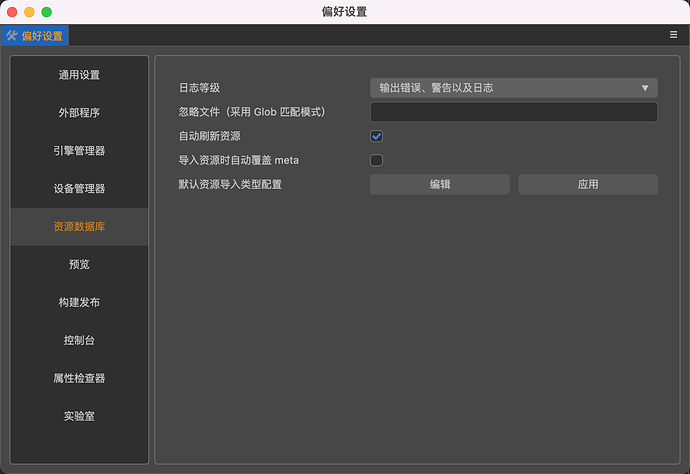Click the 编辑 button
Viewport: 690px width, 474px height.
(x=440, y=184)
